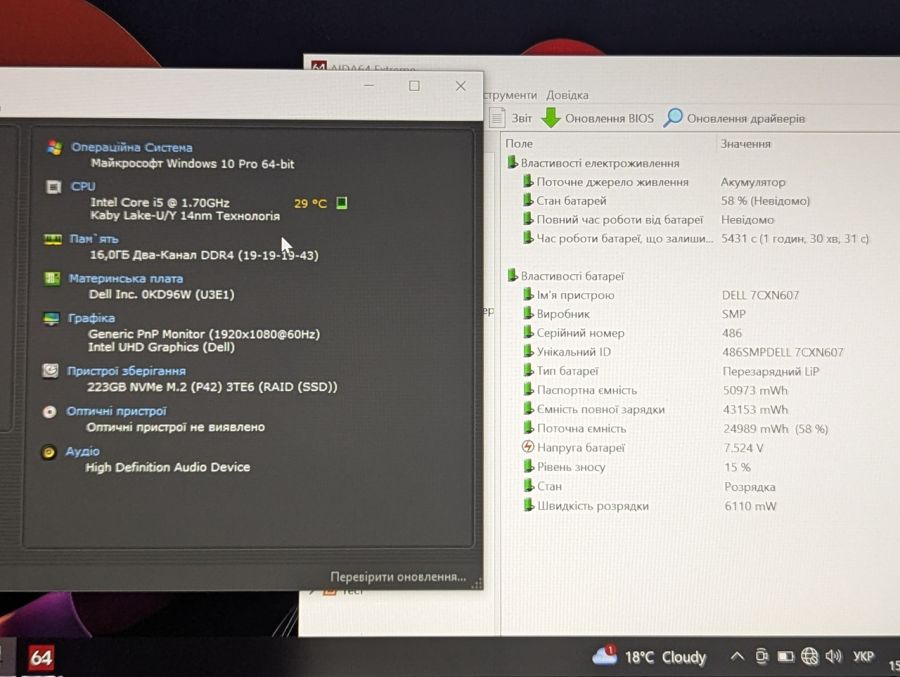Select the Тип батареї row
The height and width of the screenshot is (677, 900).
click(x=671, y=371)
